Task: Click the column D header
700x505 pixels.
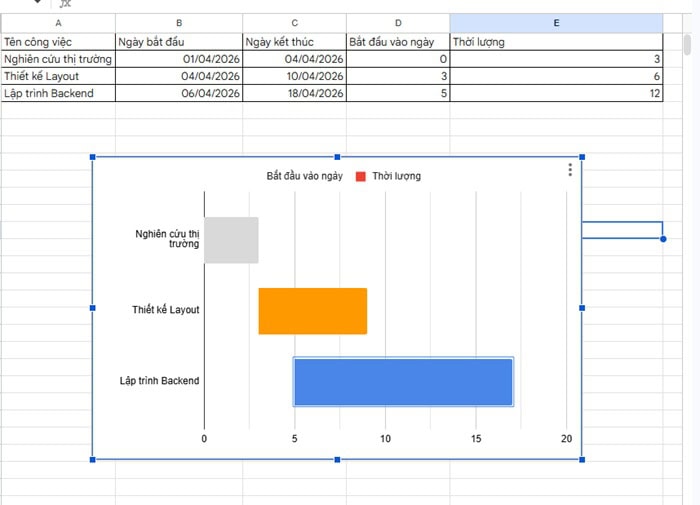Action: (x=397, y=23)
